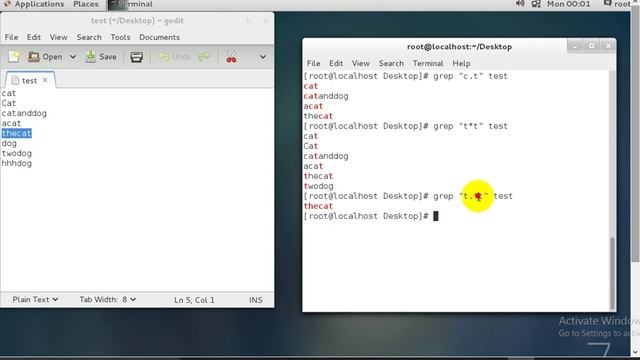This screenshot has height=360, width=640.
Task: Click the 'acat' line in gedit
Action: 11,123
